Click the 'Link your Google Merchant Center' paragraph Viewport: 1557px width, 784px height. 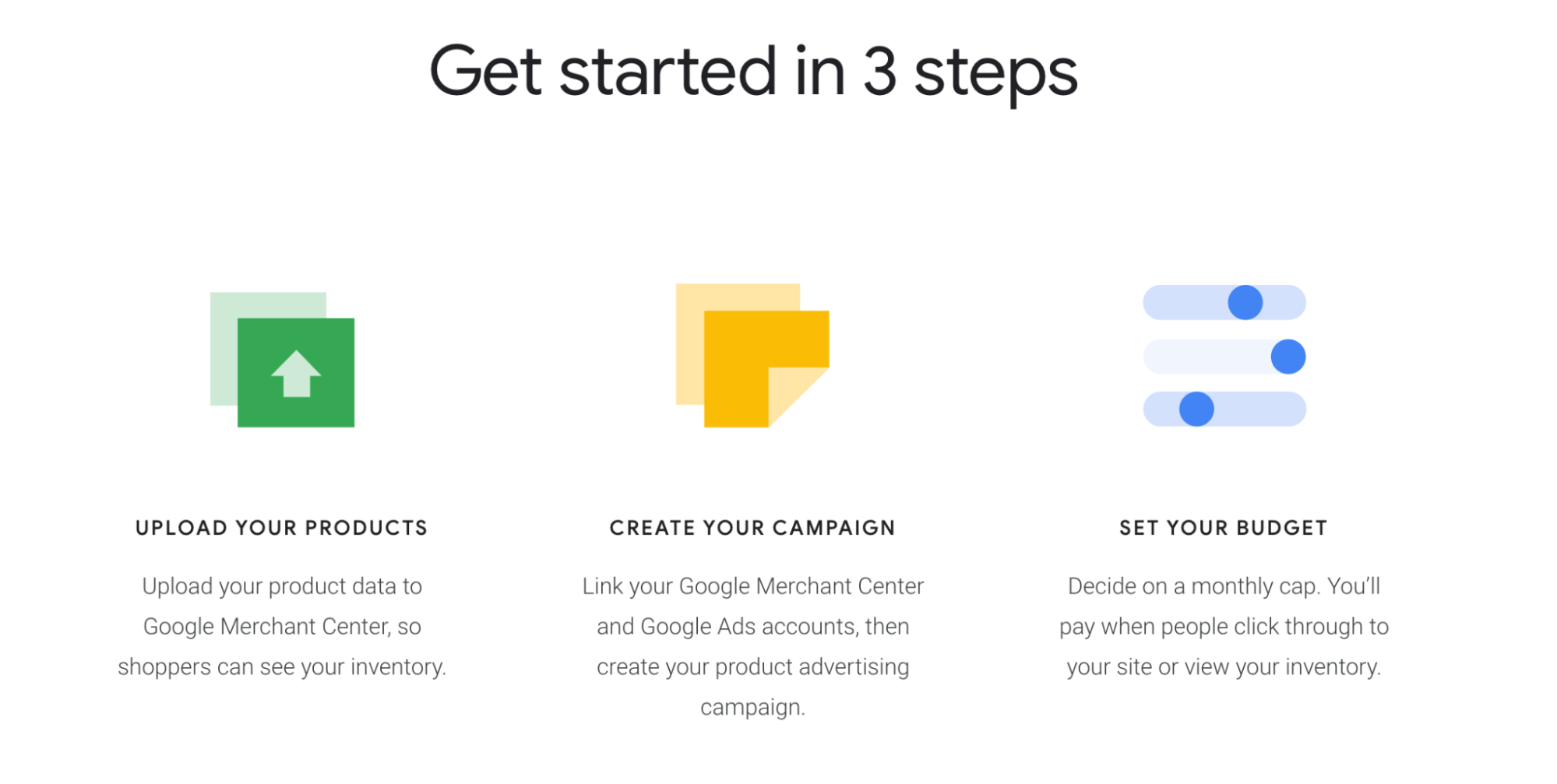tap(752, 646)
